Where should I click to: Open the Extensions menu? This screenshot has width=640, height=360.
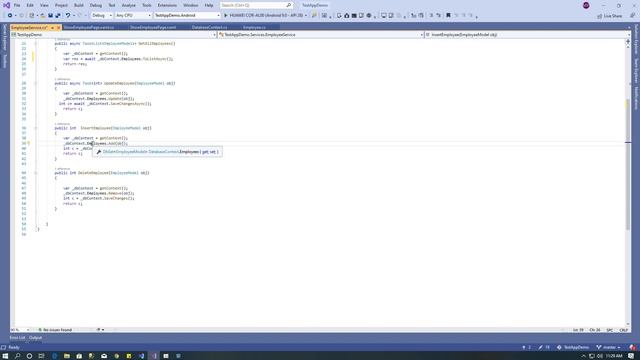(167, 5)
